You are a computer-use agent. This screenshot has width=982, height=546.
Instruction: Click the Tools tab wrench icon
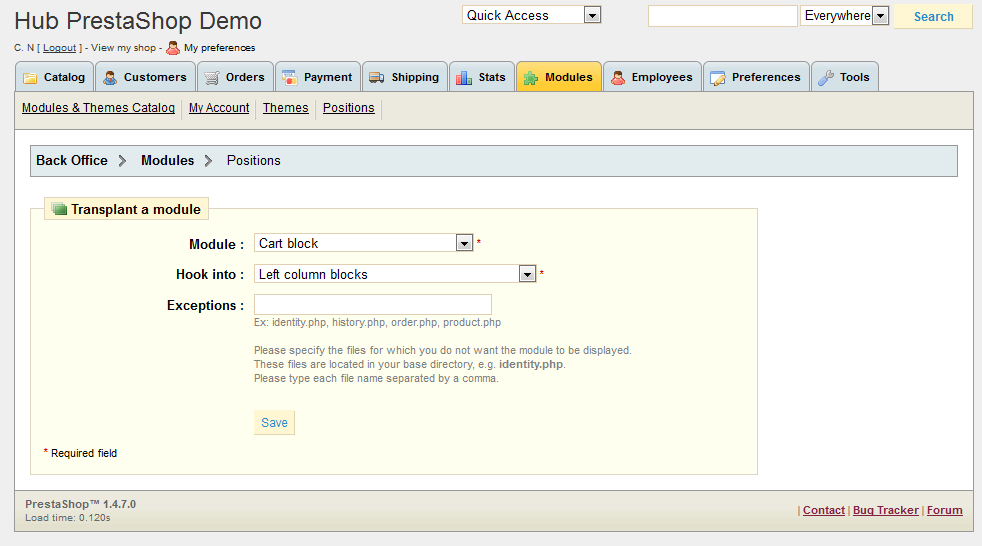coord(826,78)
